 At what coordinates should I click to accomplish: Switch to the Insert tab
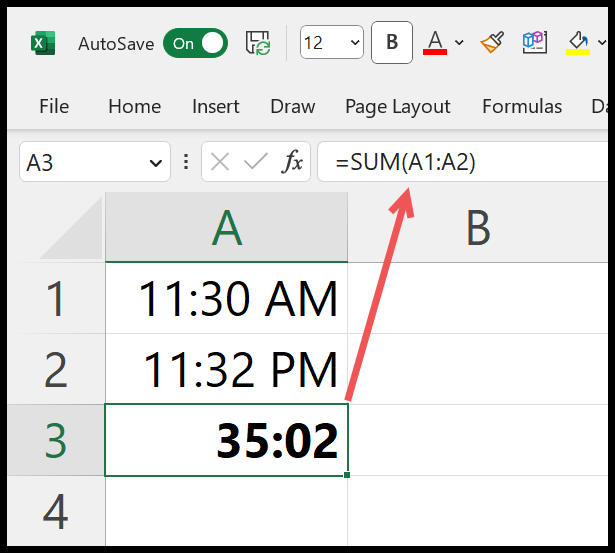[x=216, y=107]
